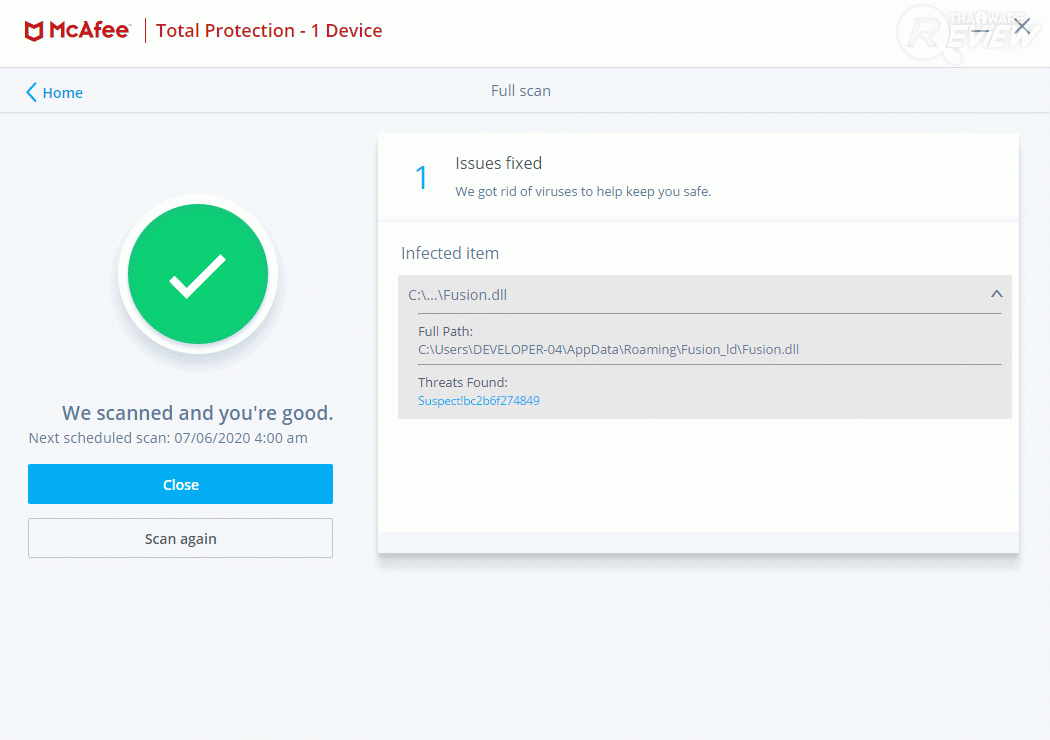Open the Suspect!bc2b6f274849 threat link
The width and height of the screenshot is (1050, 740).
click(478, 401)
